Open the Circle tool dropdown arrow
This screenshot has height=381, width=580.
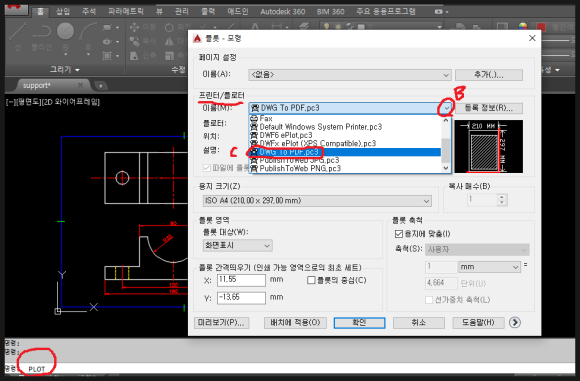pos(65,54)
